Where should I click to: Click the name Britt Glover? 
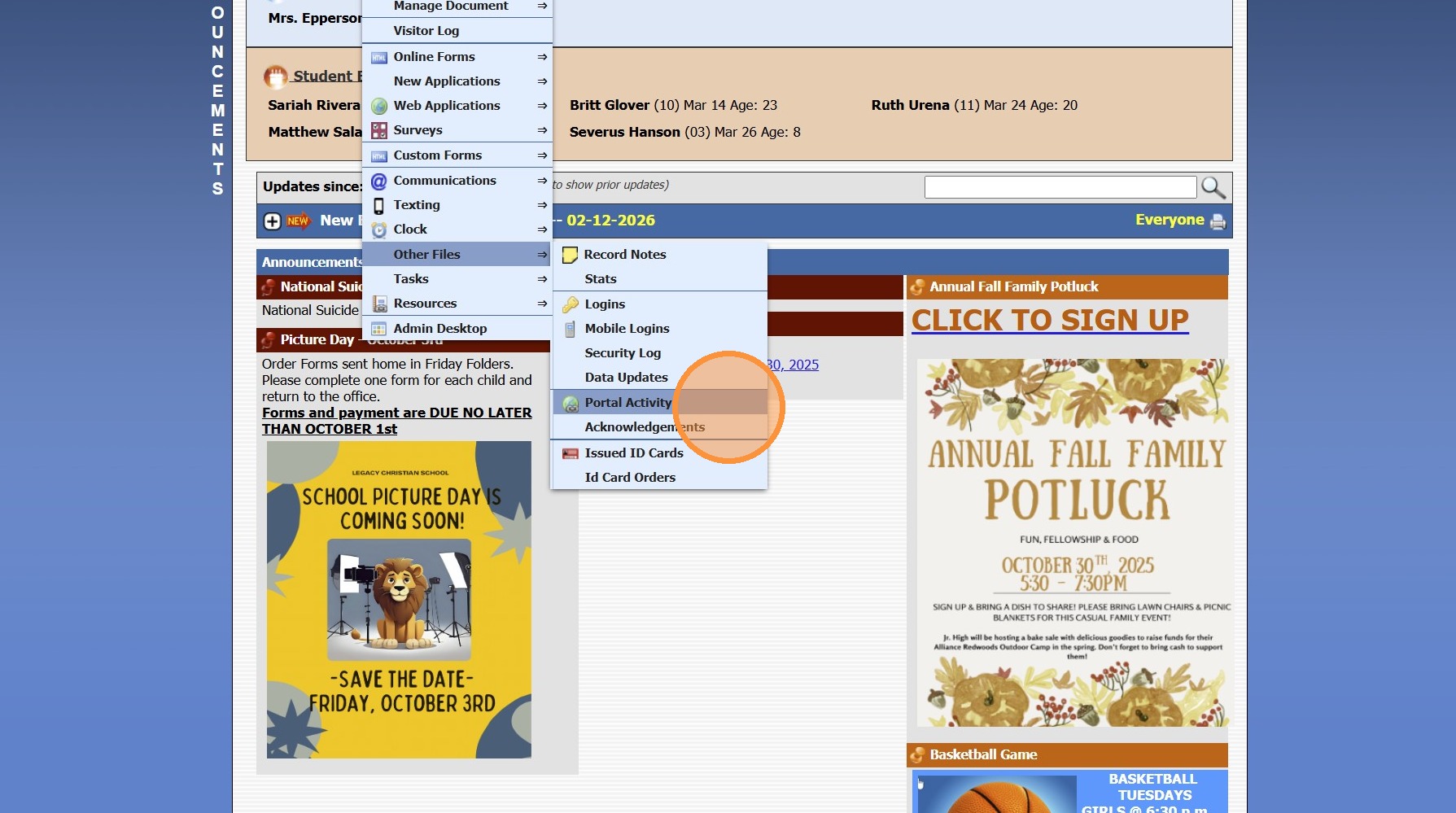[x=610, y=105]
